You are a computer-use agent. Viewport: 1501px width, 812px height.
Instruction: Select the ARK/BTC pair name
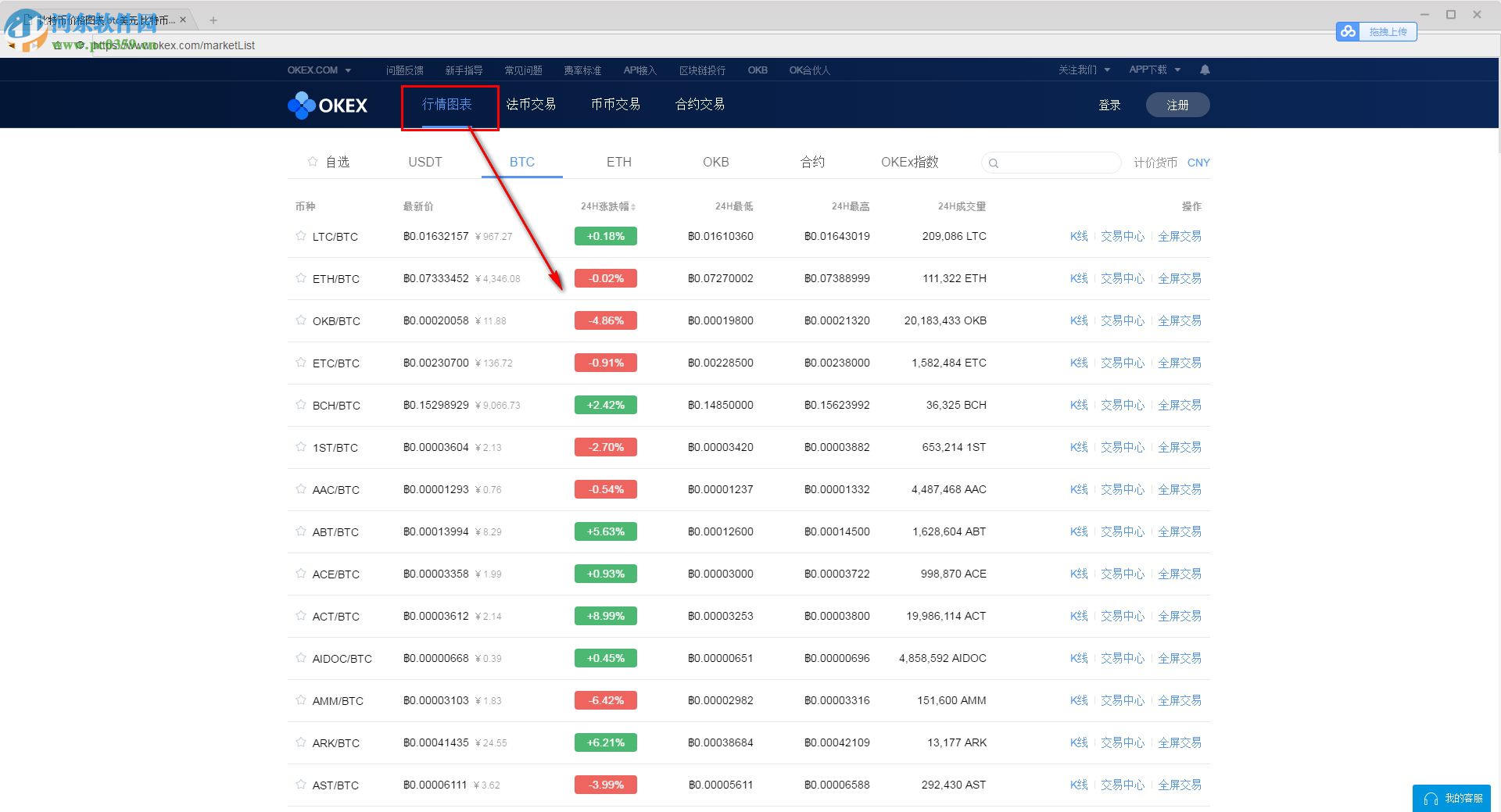pyautogui.click(x=336, y=743)
